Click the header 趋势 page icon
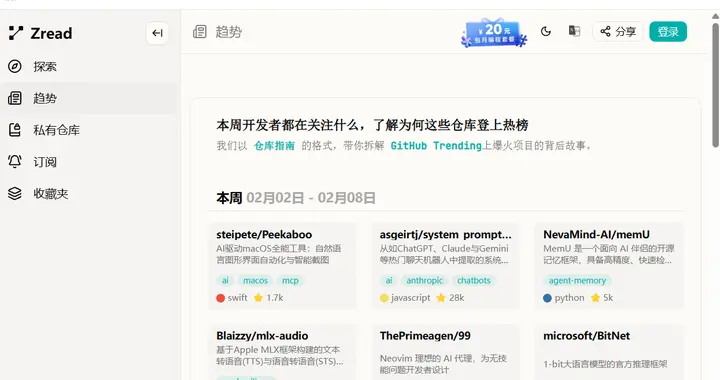Screen dimensions: 720x380 point(200,32)
